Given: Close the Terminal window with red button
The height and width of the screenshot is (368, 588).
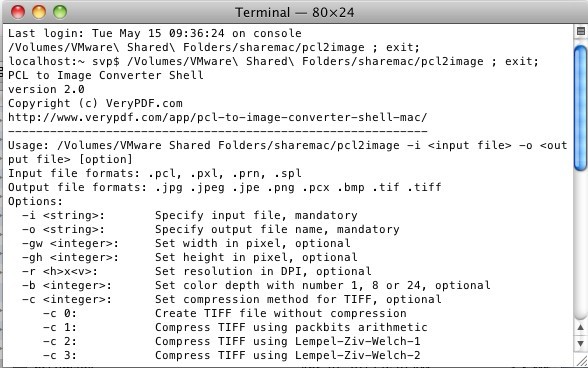Looking at the screenshot, I should tap(18, 12).
